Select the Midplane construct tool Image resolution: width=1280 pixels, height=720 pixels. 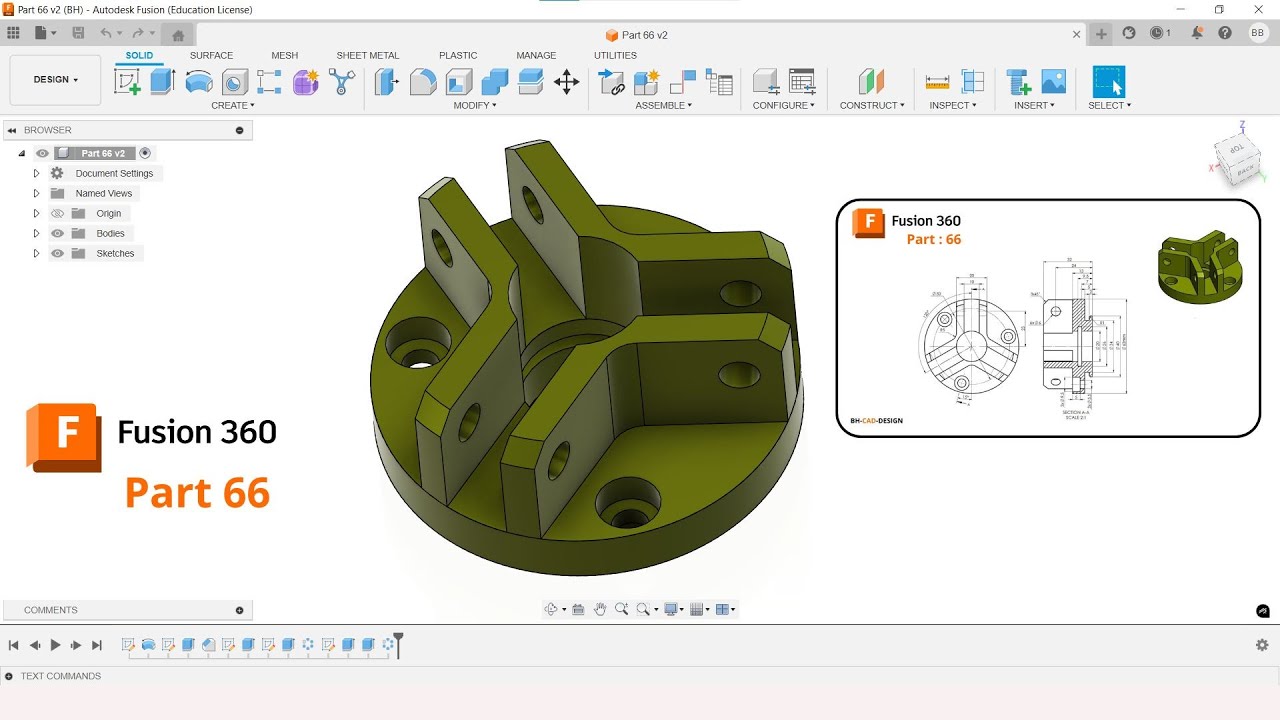[872, 82]
